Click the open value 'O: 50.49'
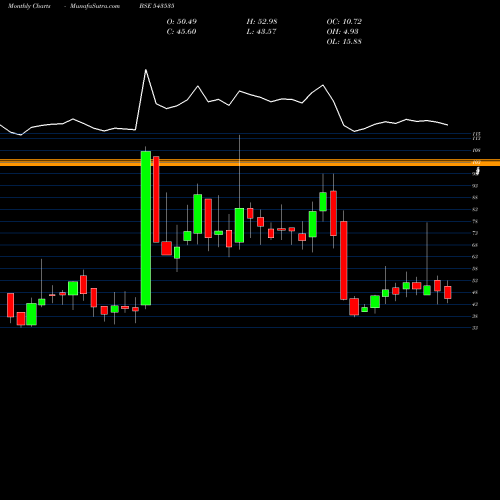500x500 pixels. 182,22
